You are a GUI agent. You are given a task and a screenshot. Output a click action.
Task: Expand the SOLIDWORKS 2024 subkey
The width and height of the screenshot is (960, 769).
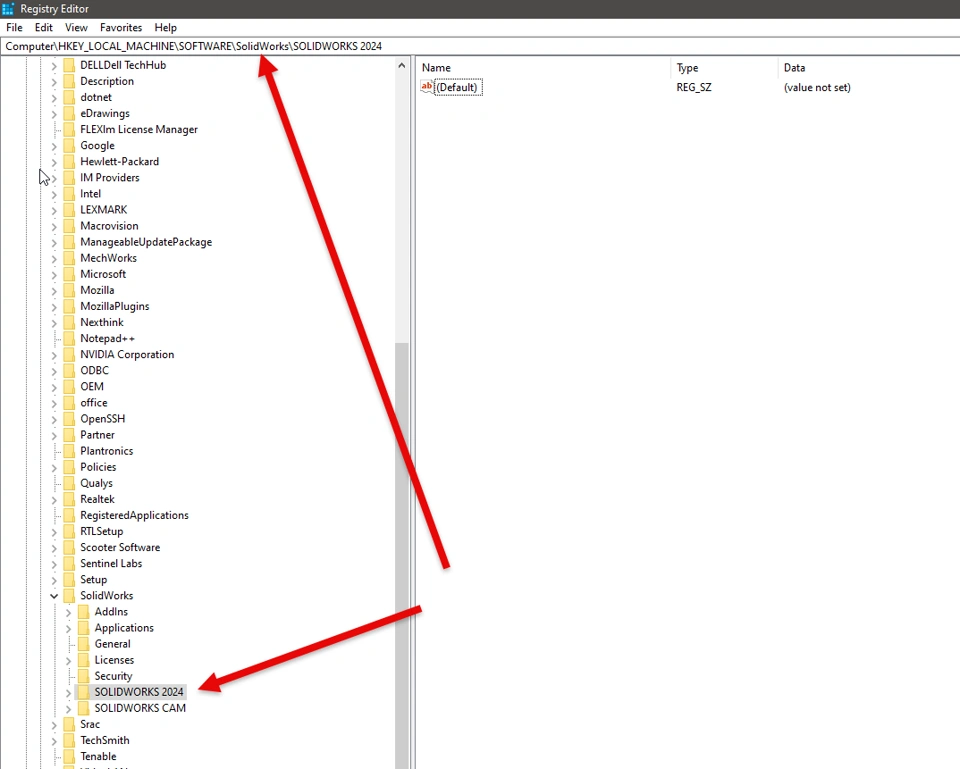point(68,692)
